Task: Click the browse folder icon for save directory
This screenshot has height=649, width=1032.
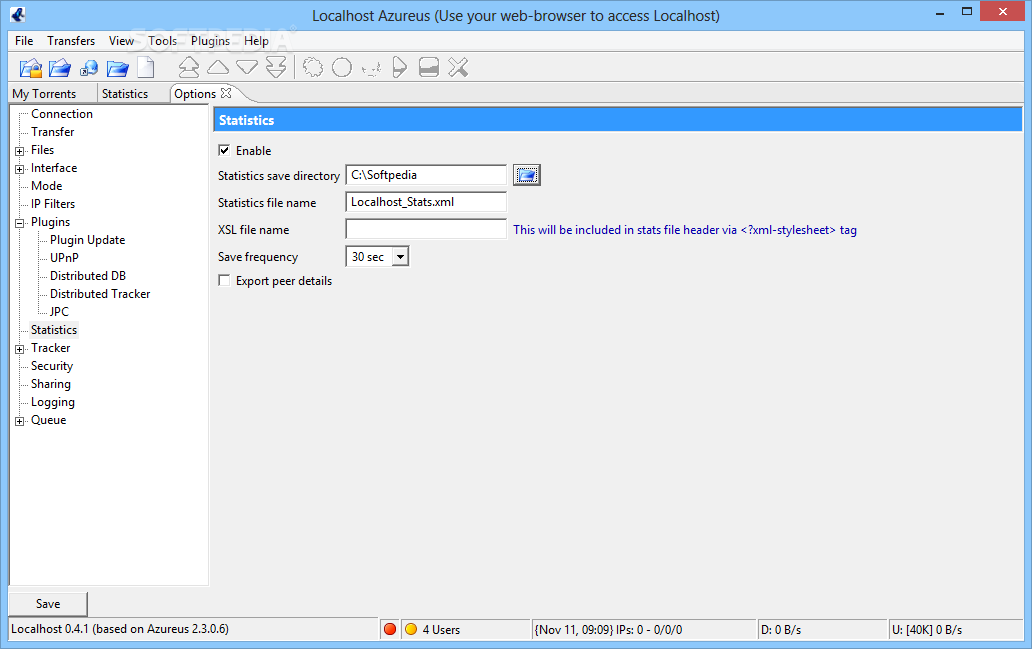Action: point(527,175)
